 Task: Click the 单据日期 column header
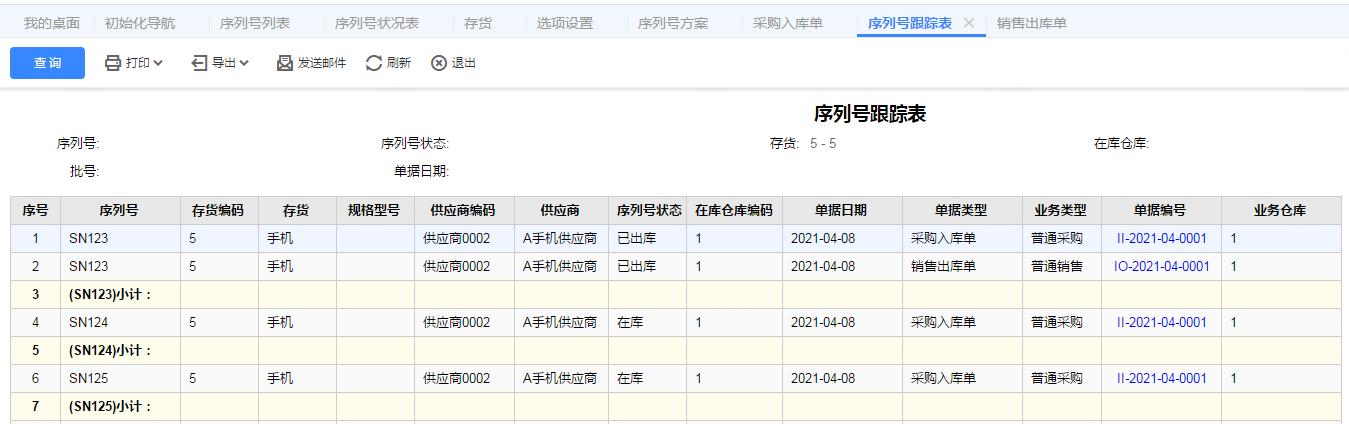(x=841, y=211)
